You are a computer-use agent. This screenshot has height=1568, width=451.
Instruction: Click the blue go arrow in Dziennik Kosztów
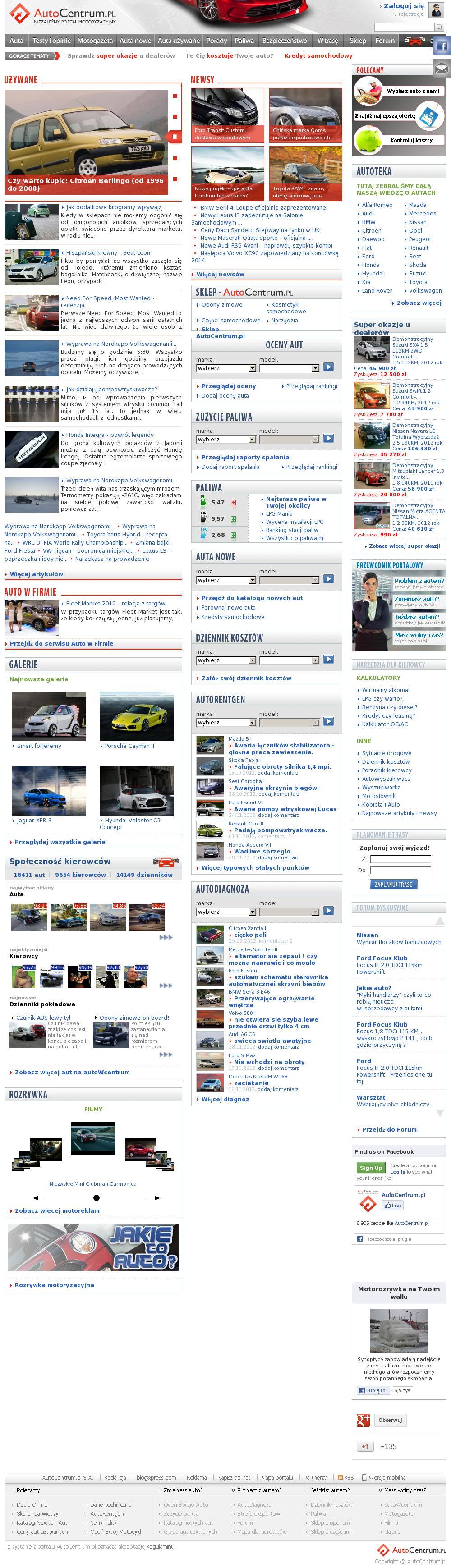click(329, 659)
